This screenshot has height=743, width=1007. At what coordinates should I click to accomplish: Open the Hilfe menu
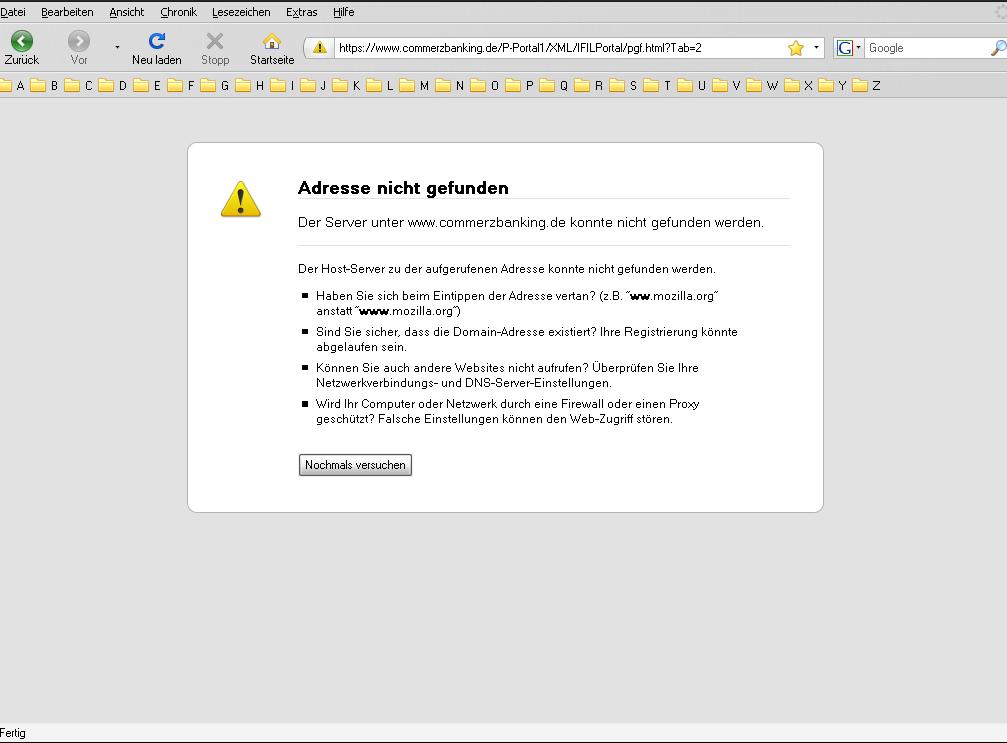(344, 12)
